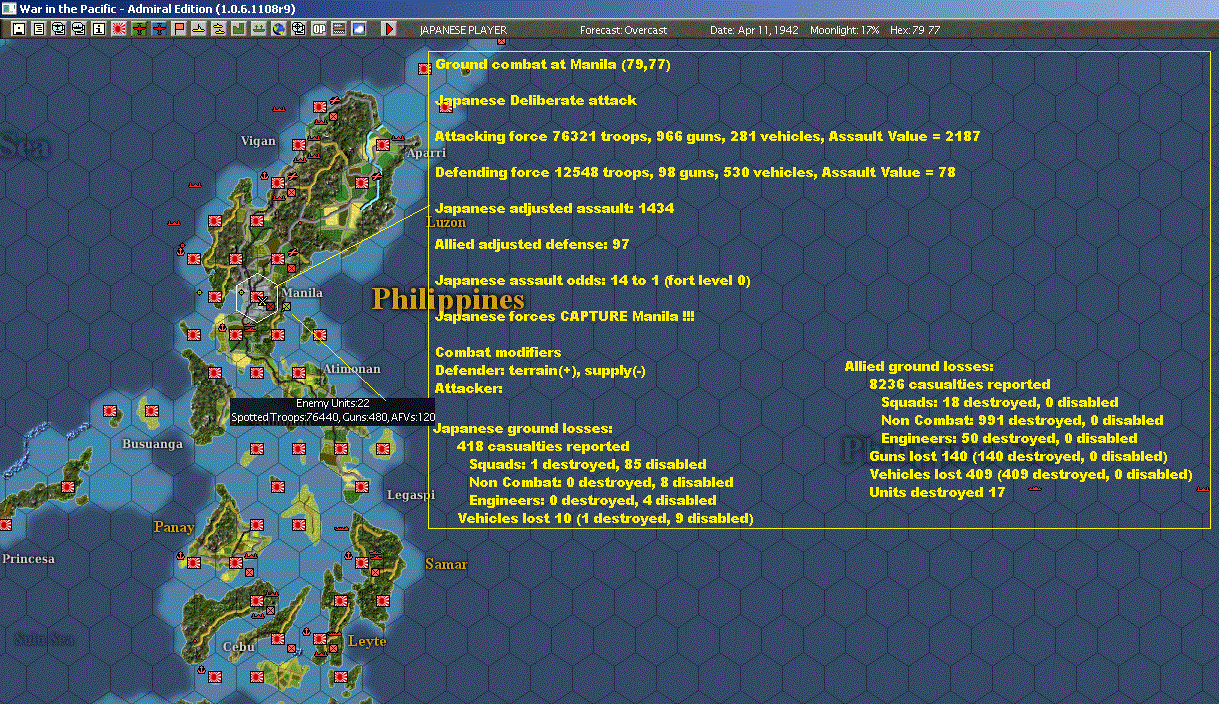
Task: Click '418 casualties reported' line
Action: click(x=543, y=446)
